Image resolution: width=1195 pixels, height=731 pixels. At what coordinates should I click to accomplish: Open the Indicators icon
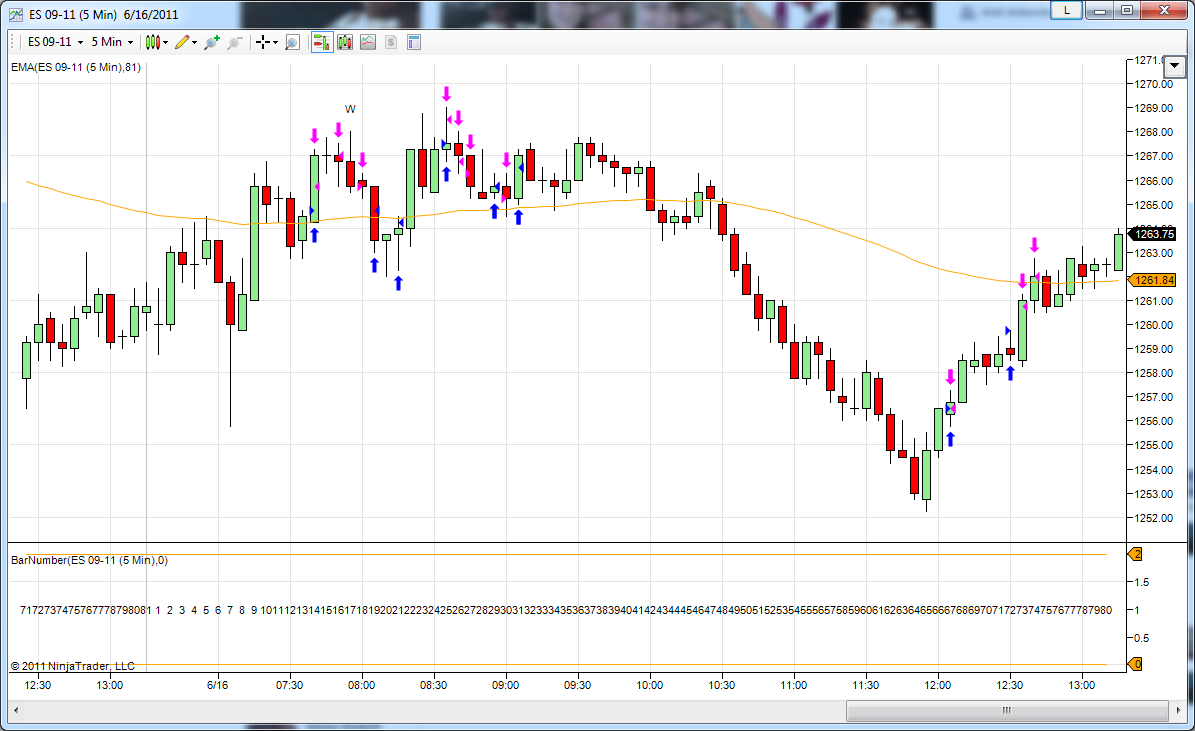[x=368, y=42]
